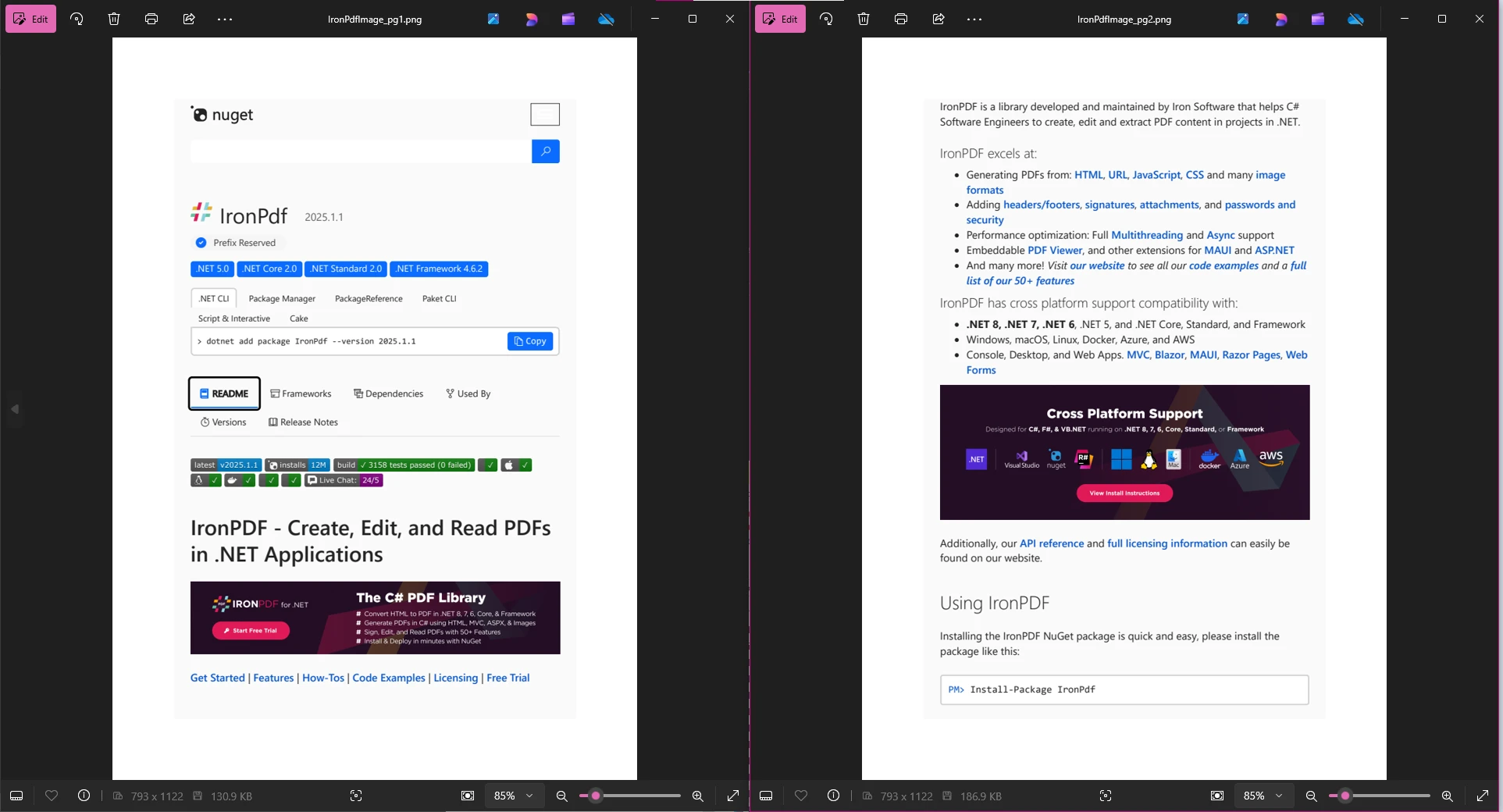The width and height of the screenshot is (1503, 812).
Task: Zoom in the pg1 image
Action: pos(697,796)
